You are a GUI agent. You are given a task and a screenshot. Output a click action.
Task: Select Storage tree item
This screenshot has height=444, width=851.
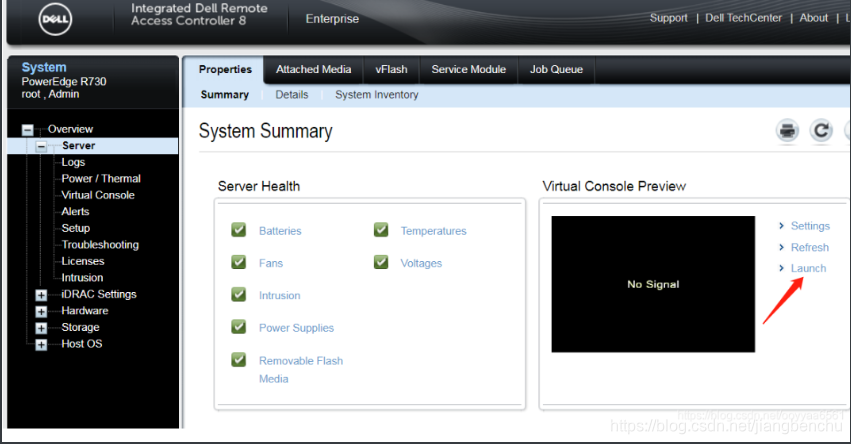point(80,327)
